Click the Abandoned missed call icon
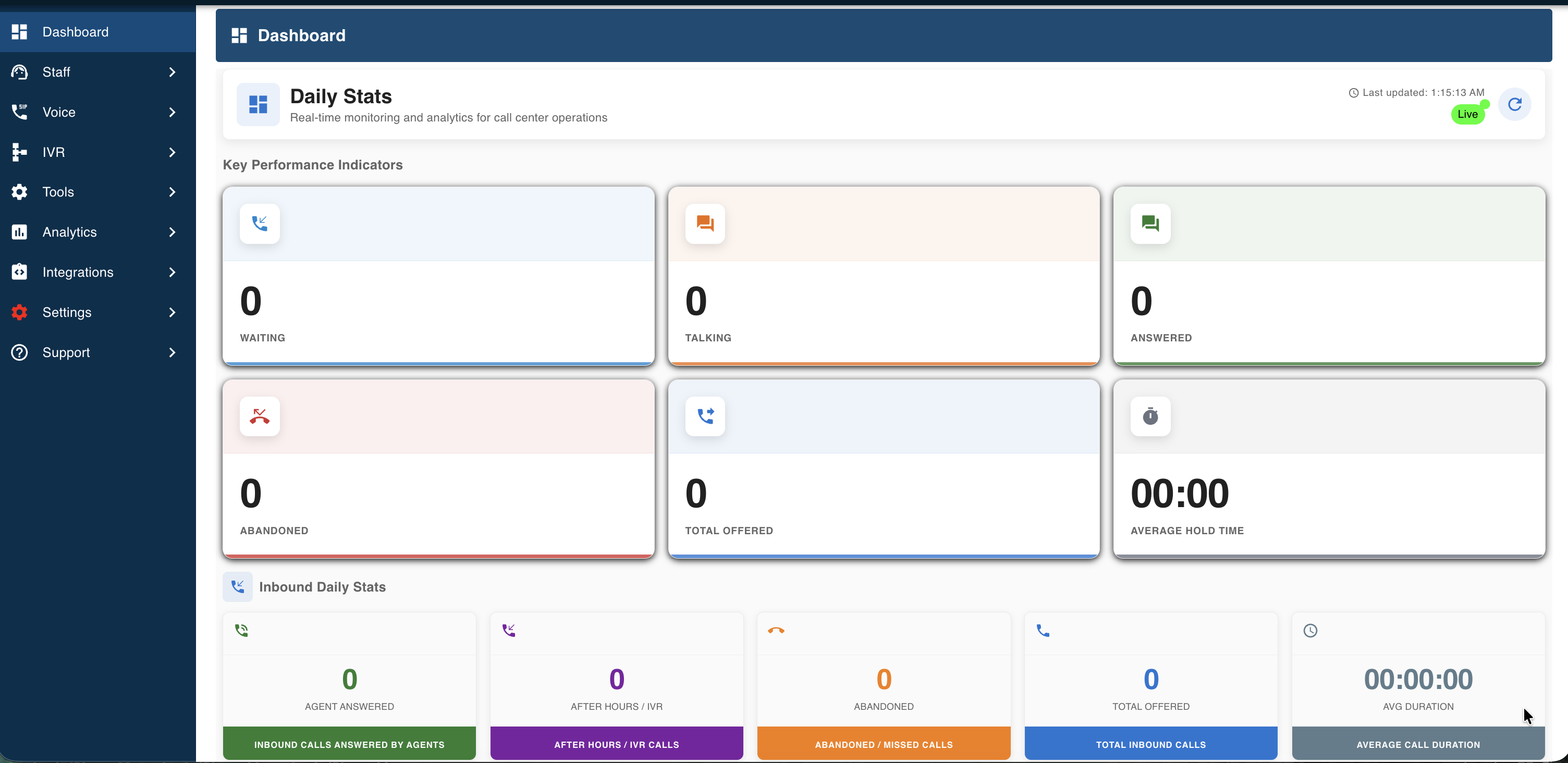This screenshot has height=763, width=1568. 260,416
